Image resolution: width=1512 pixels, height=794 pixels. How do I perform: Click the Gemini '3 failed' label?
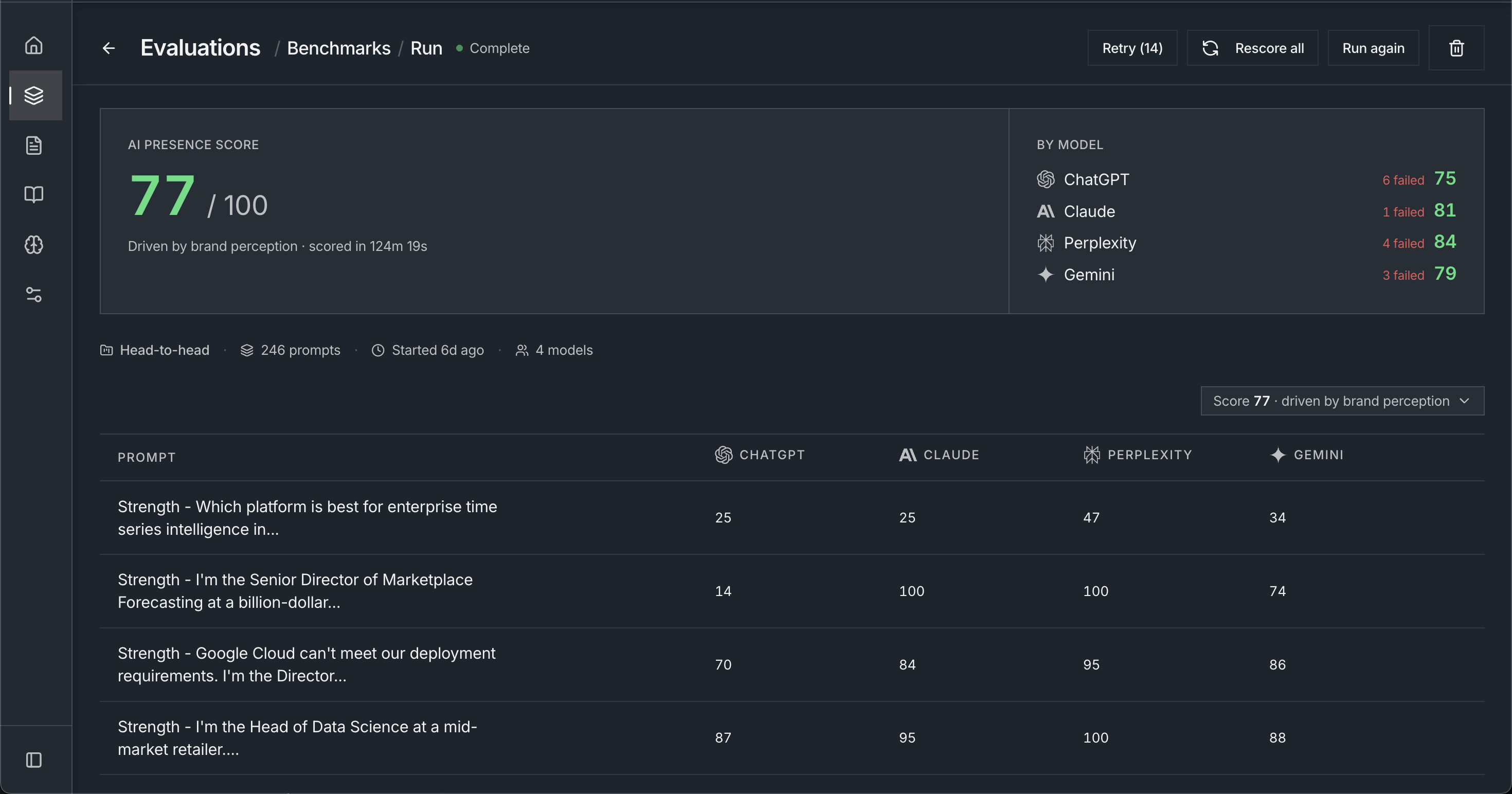click(1403, 275)
